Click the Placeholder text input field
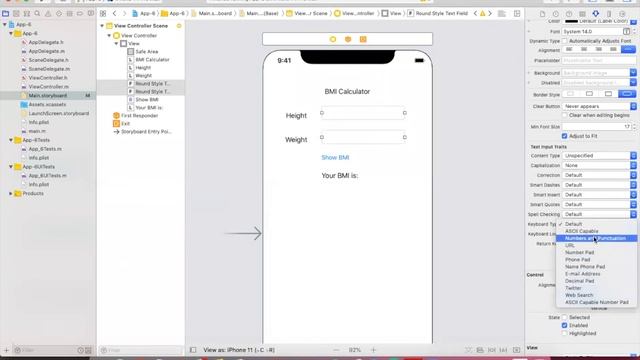 599,60
